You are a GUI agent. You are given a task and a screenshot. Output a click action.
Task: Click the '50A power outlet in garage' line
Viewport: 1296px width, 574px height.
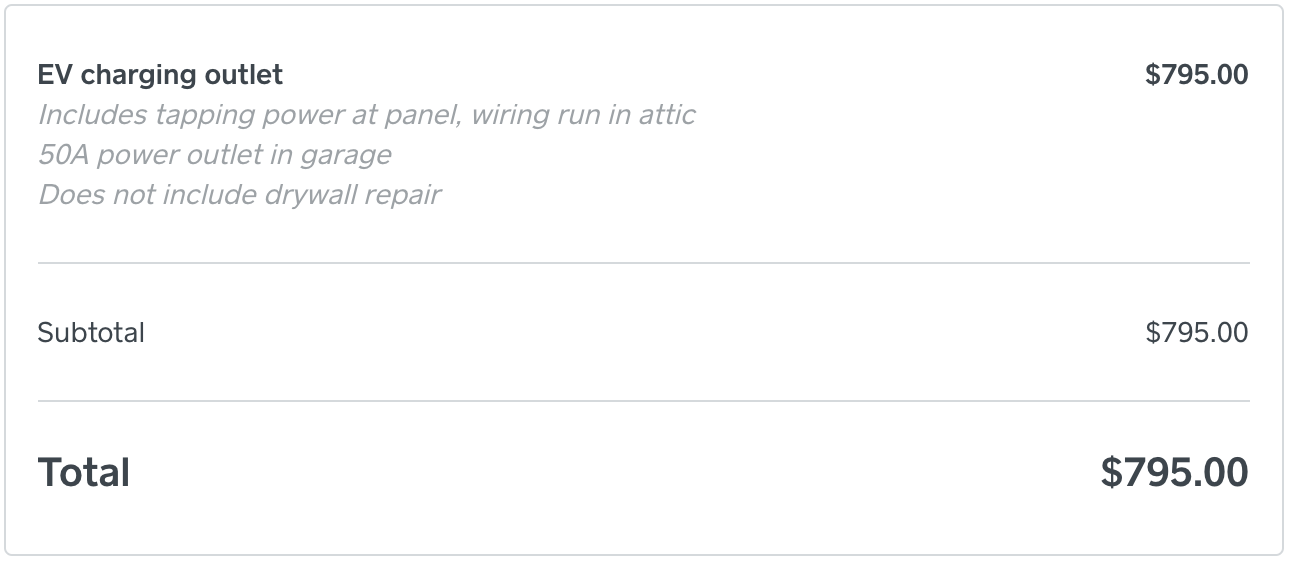214,155
